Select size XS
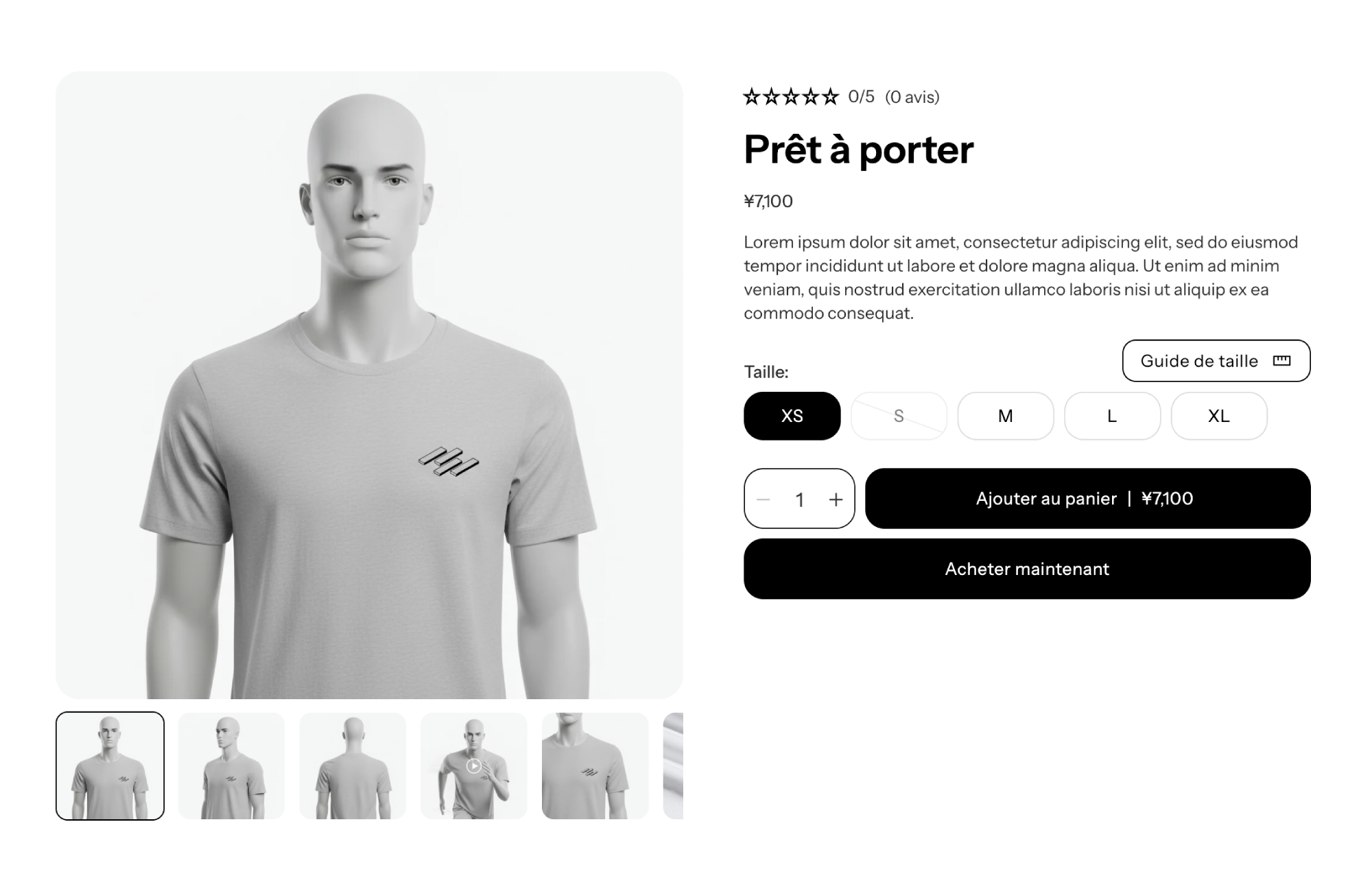 792,416
